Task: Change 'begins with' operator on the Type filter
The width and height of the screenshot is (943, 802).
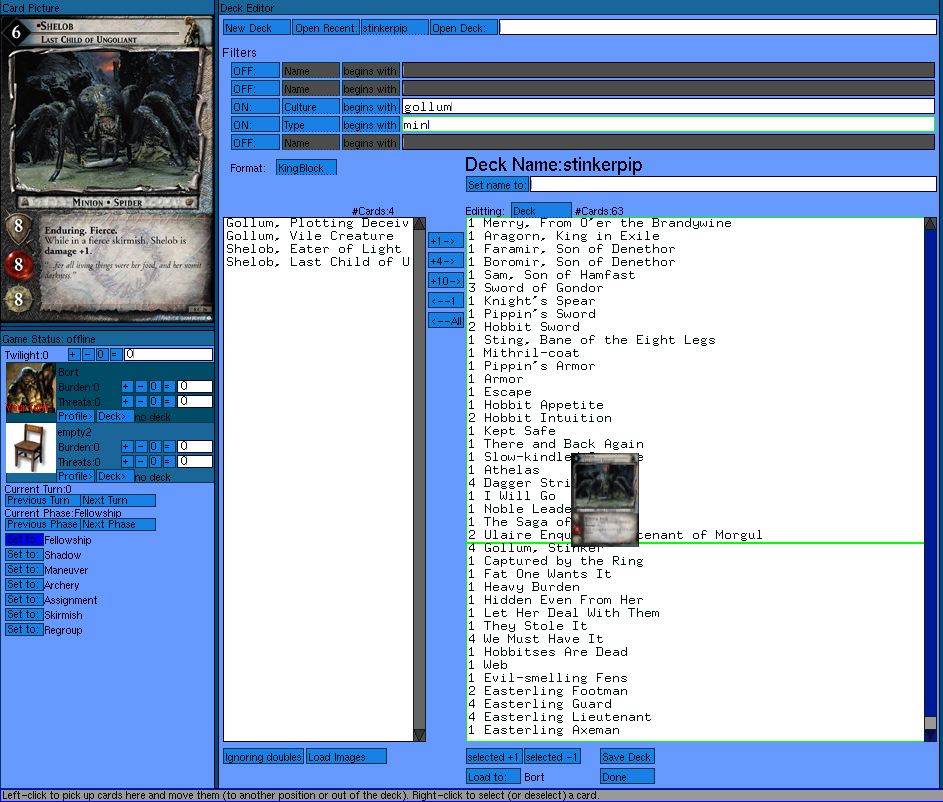Action: click(370, 124)
